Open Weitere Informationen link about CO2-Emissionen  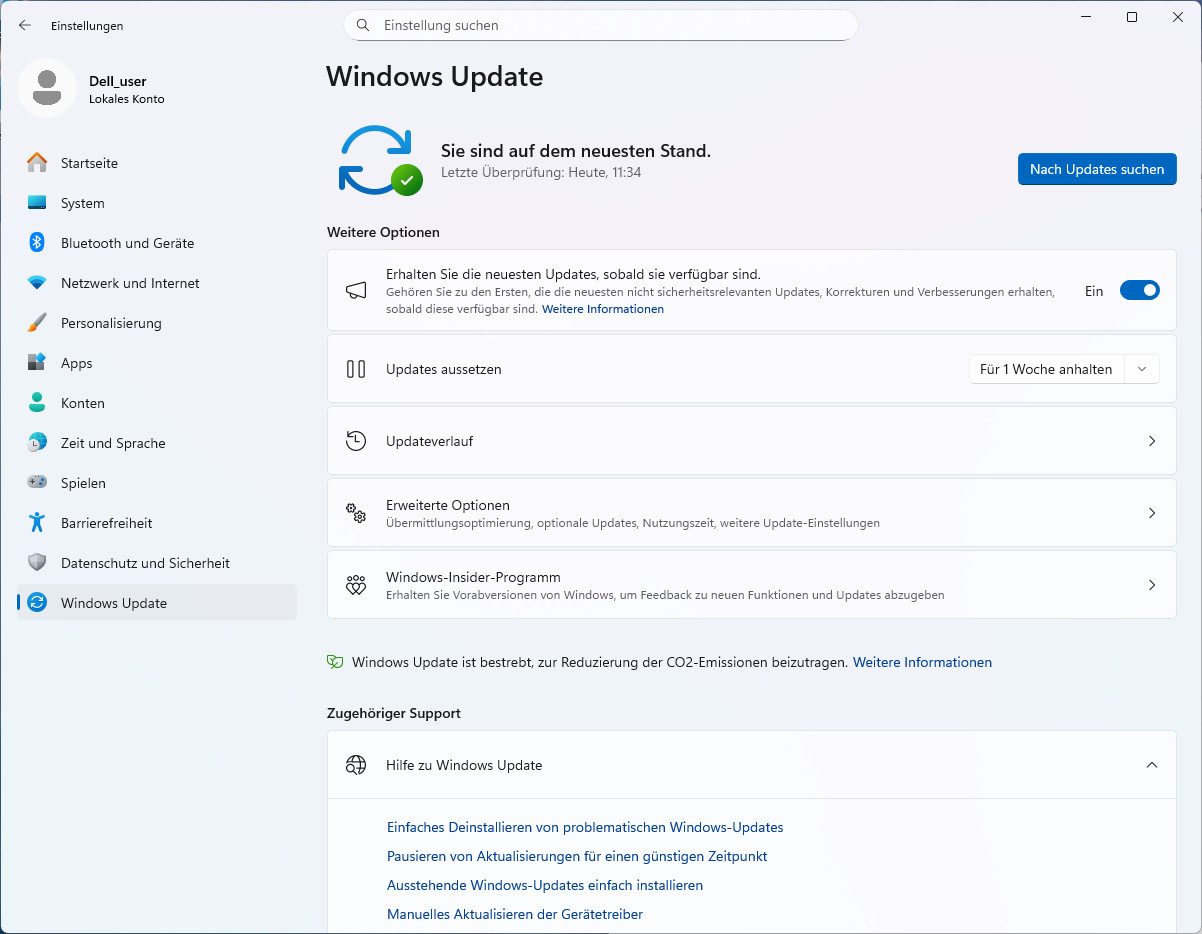pos(922,662)
